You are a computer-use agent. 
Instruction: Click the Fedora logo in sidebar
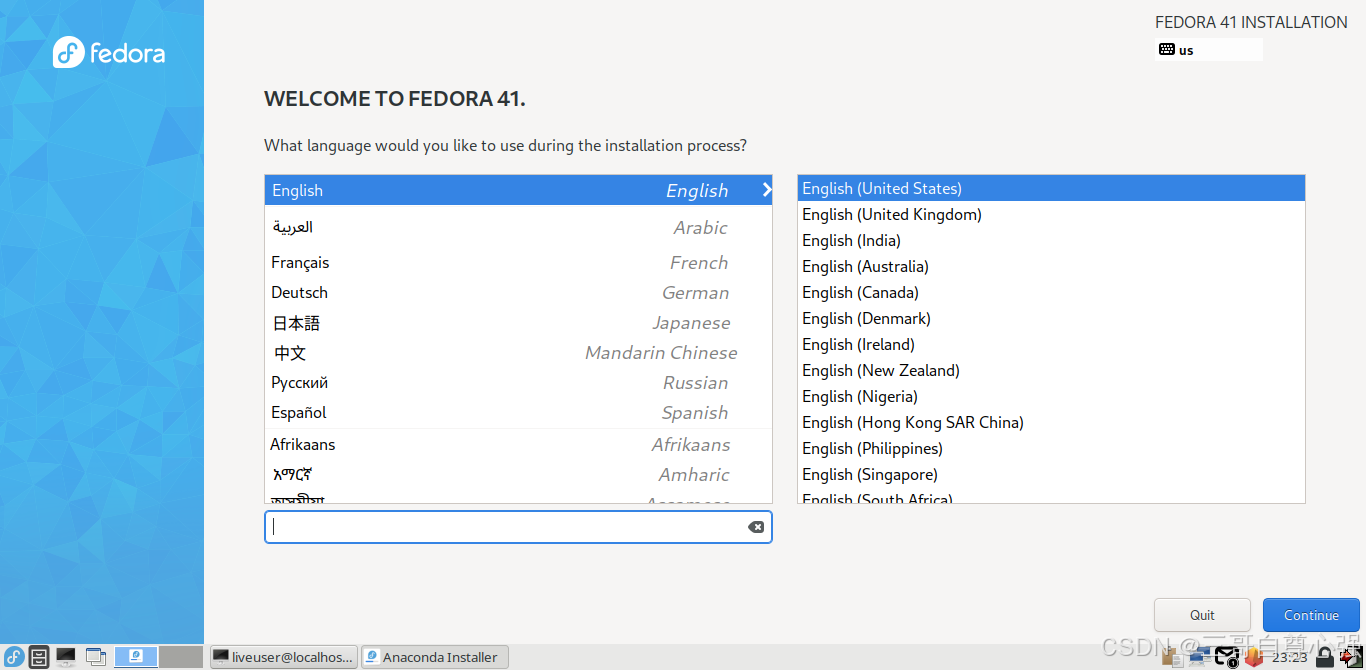(109, 52)
